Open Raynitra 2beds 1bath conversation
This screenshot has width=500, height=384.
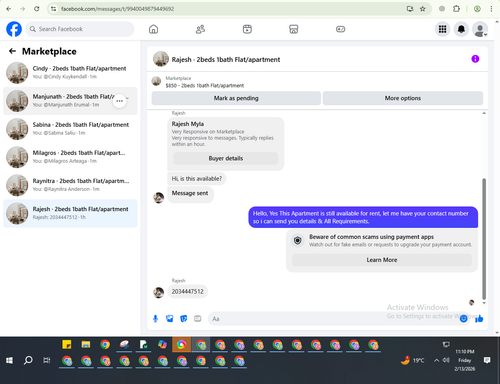70,185
